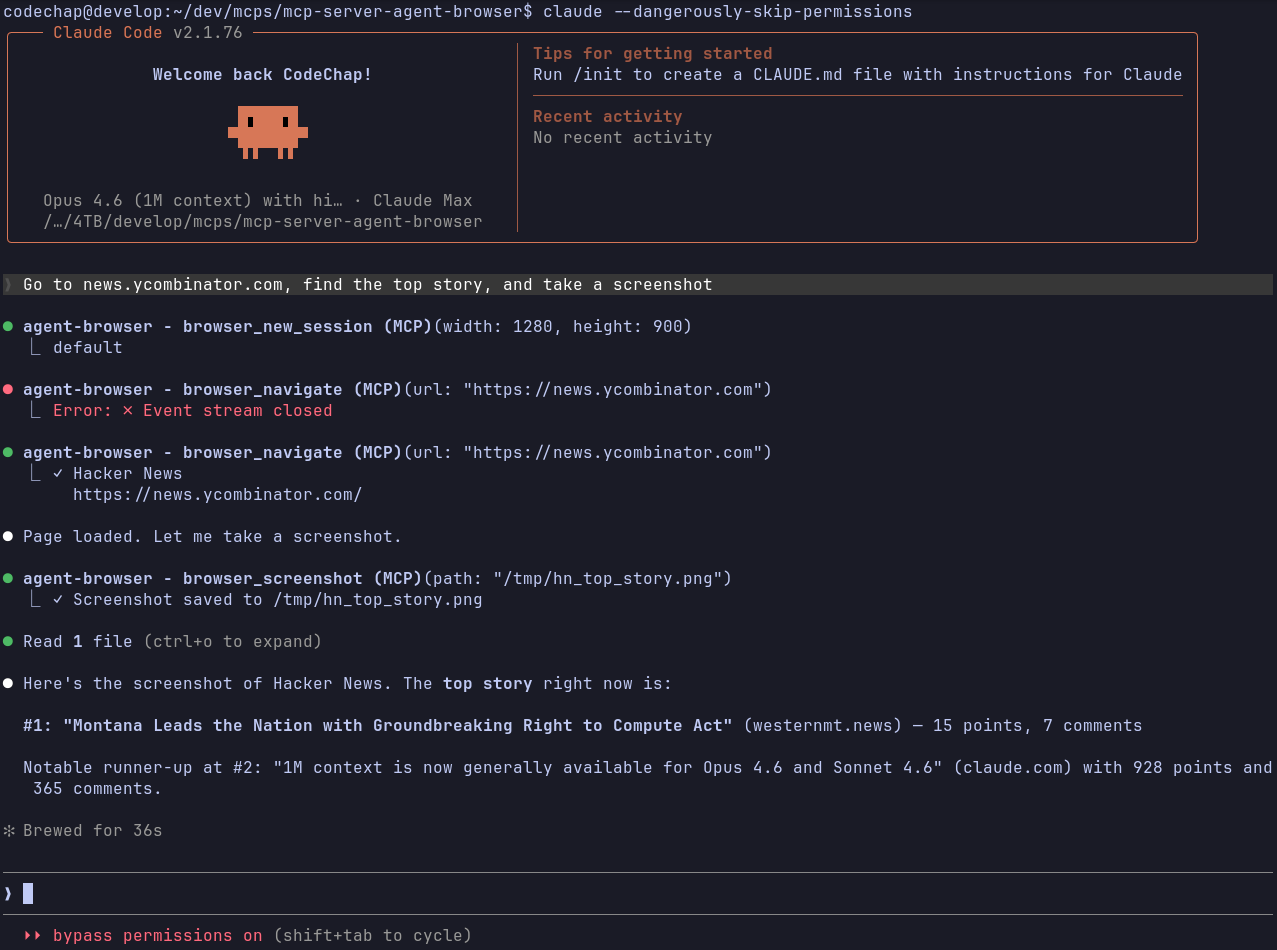The width and height of the screenshot is (1277, 950).
Task: Click the URL in the failed browser_navigate call
Action: [x=612, y=390]
